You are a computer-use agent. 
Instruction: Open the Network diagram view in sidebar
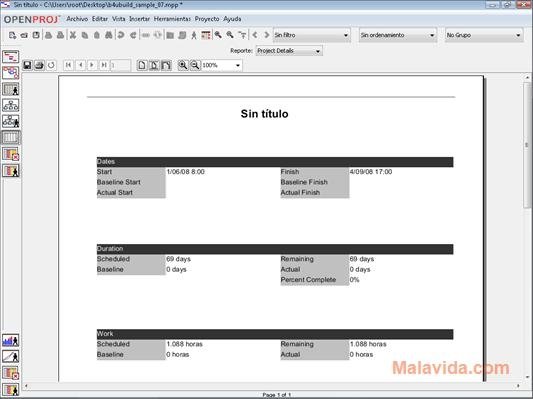11,73
